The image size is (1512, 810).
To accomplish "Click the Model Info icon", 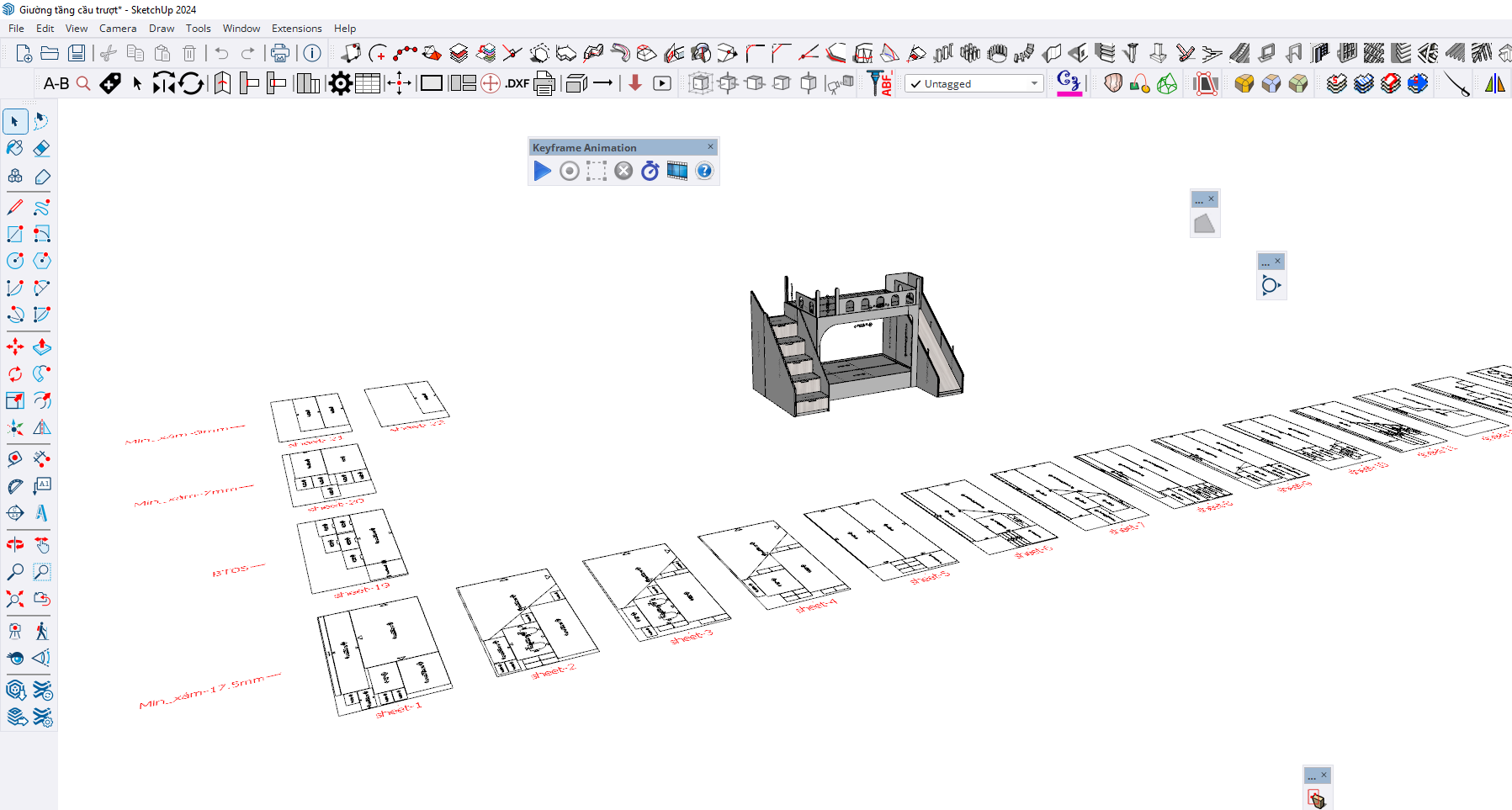I will 312,53.
